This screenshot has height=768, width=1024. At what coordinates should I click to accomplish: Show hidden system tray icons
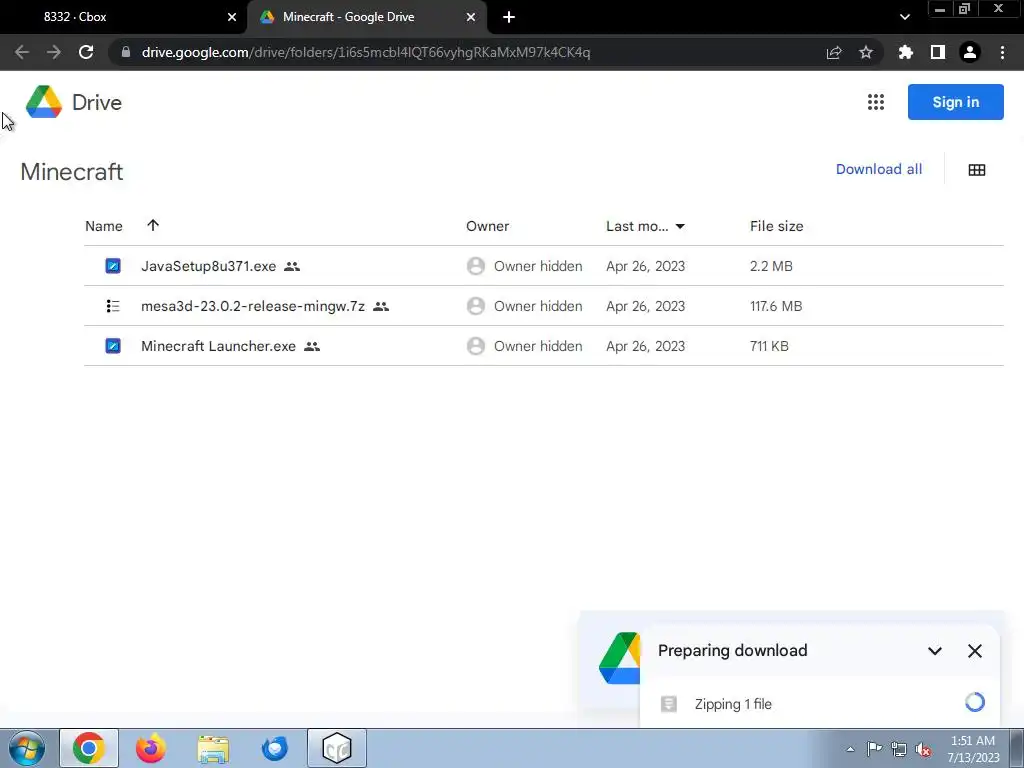[850, 749]
